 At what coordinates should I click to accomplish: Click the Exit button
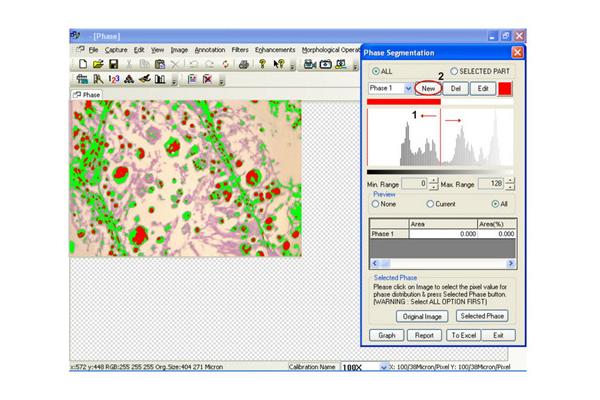click(498, 335)
